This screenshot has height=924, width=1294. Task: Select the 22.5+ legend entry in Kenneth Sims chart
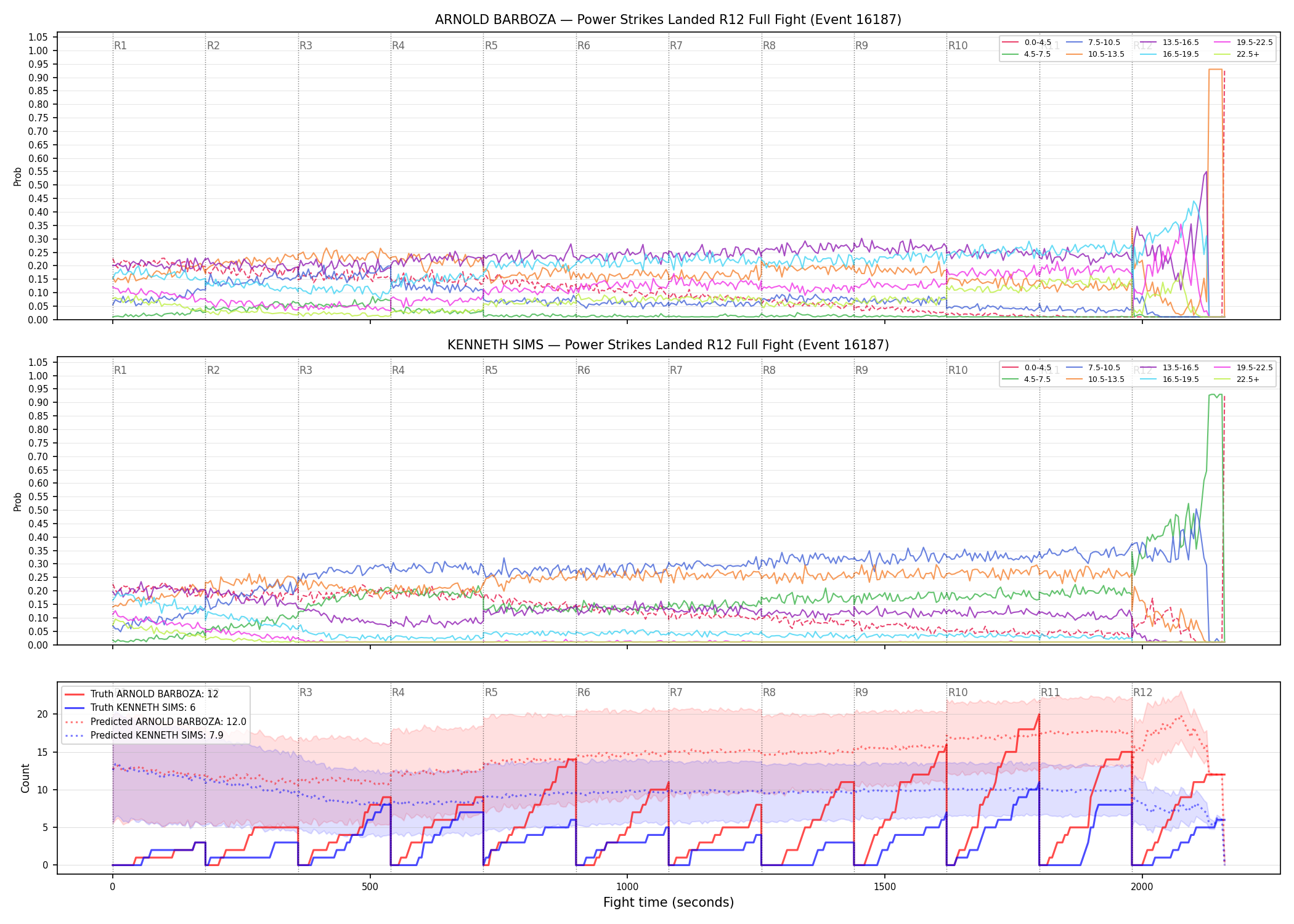tap(1237, 379)
